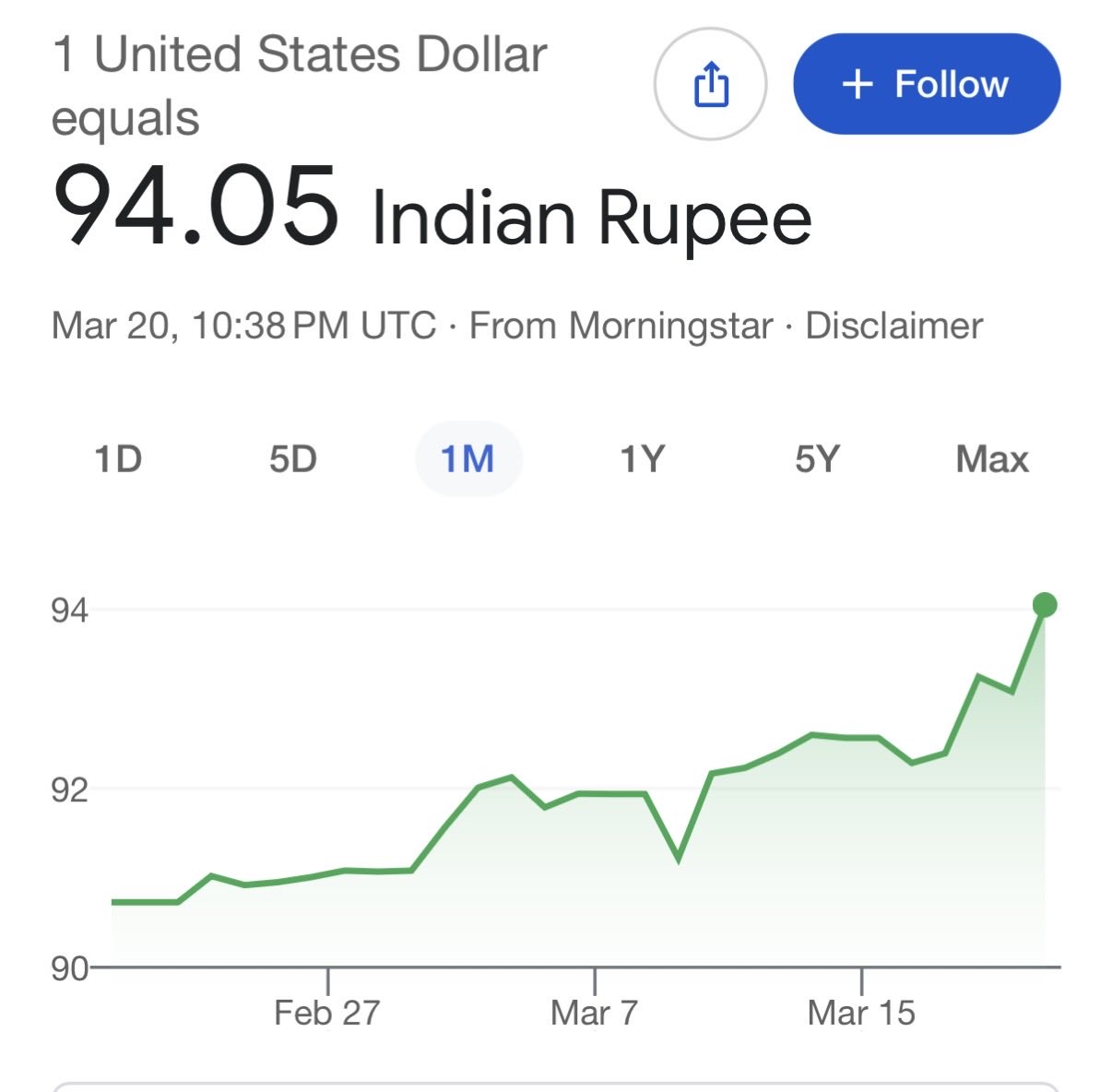Viewport: 1112px width, 1092px height.
Task: Show the 1Y chart range
Action: pyautogui.click(x=642, y=458)
